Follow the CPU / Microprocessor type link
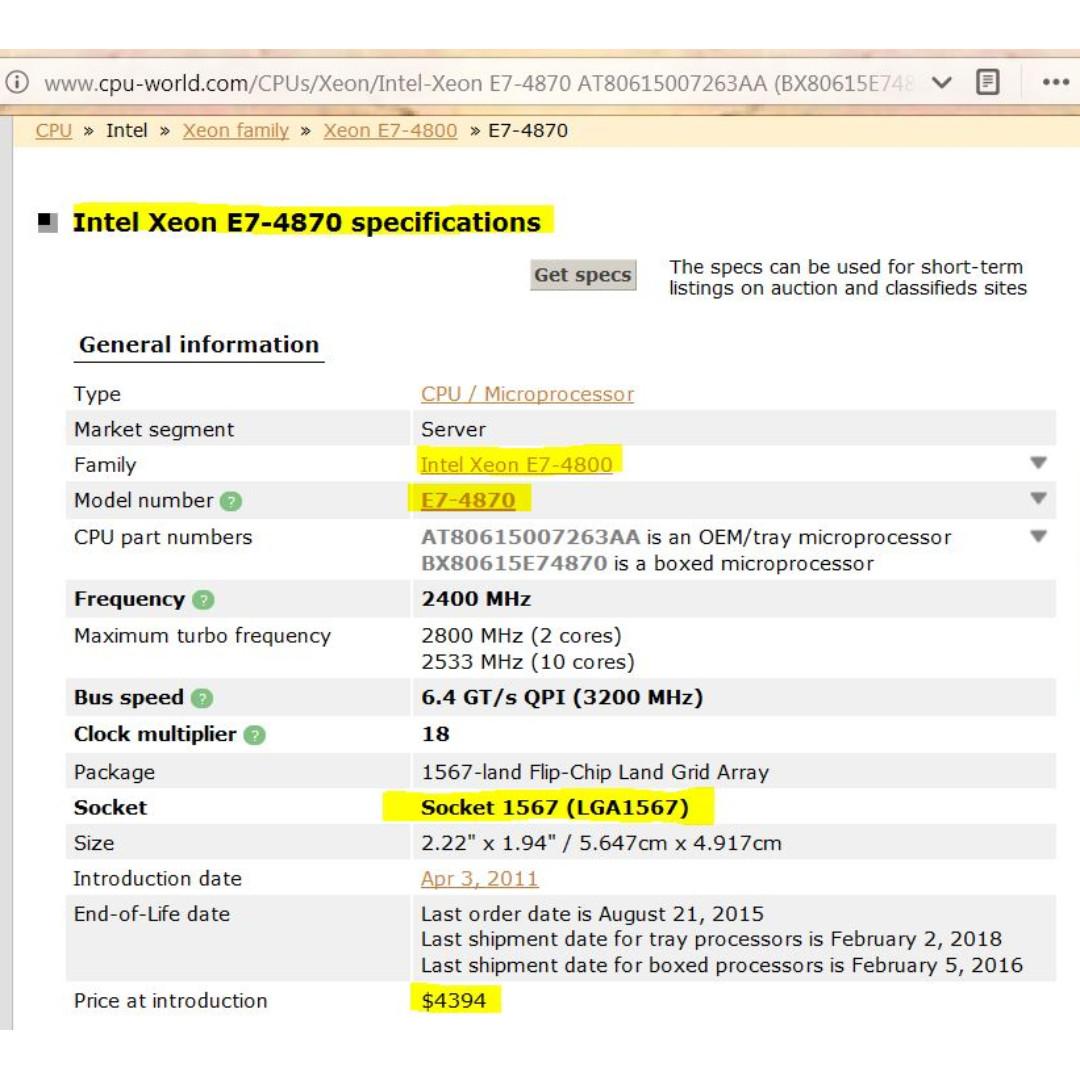Screen dimensions: 1080x1080 (x=527, y=394)
